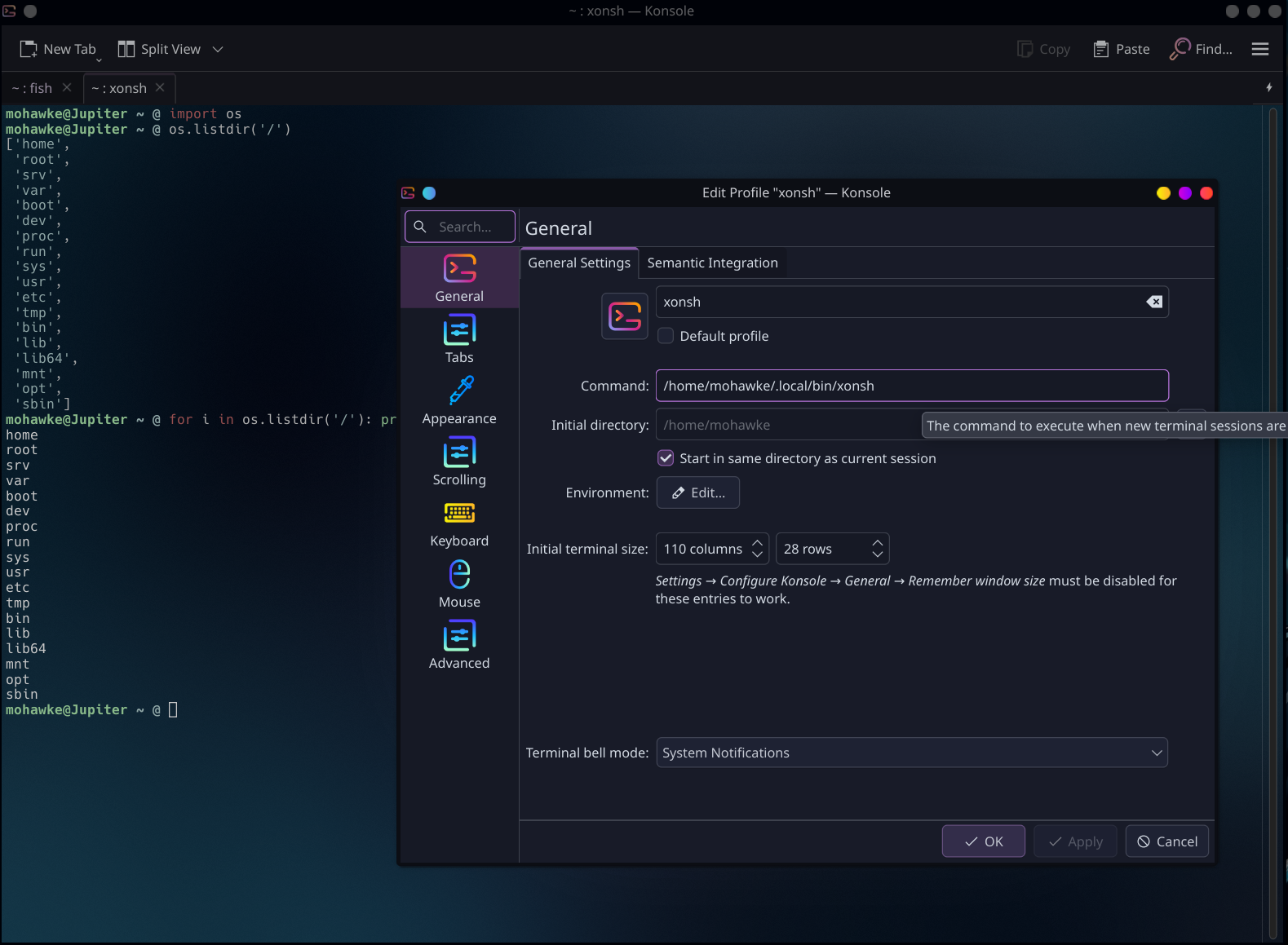Click Split View in Konsole toolbar
The width and height of the screenshot is (1288, 945).
pyautogui.click(x=160, y=49)
